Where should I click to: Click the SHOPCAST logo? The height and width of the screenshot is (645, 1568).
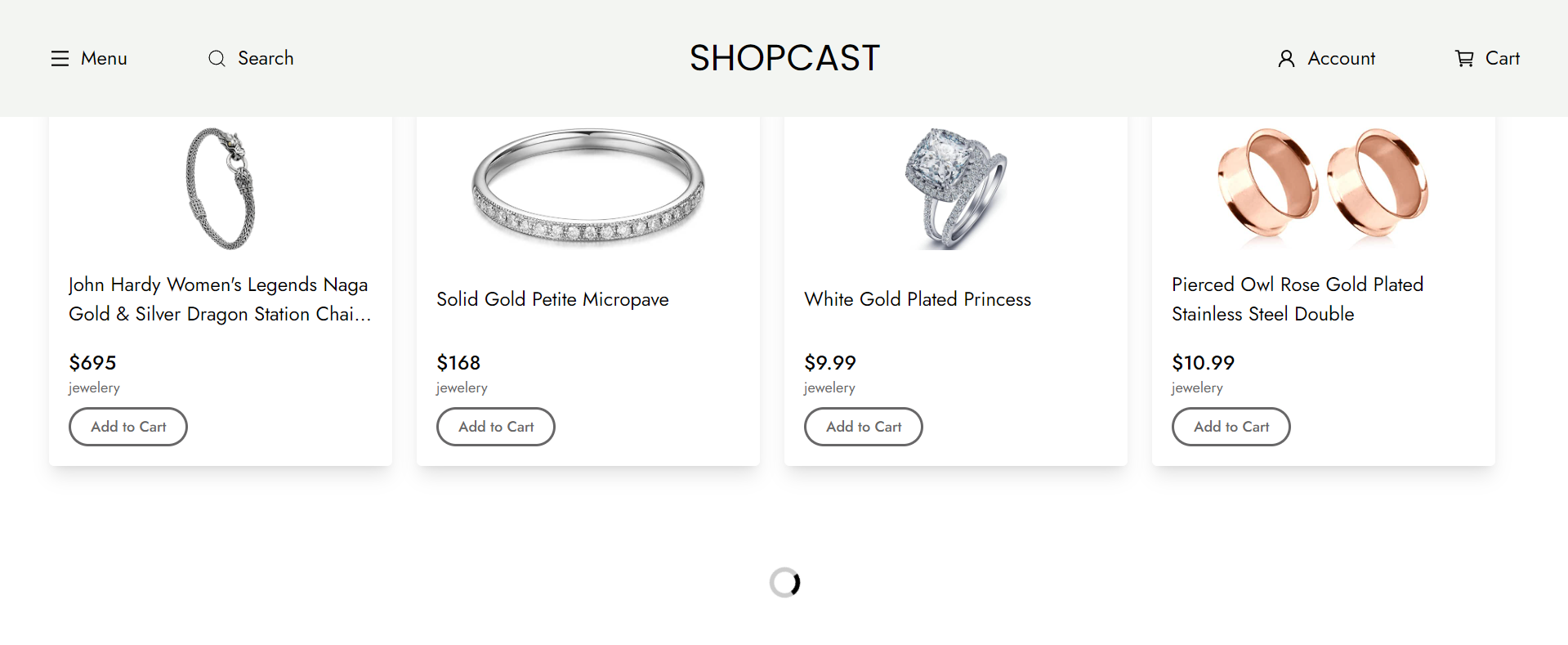[x=784, y=57]
